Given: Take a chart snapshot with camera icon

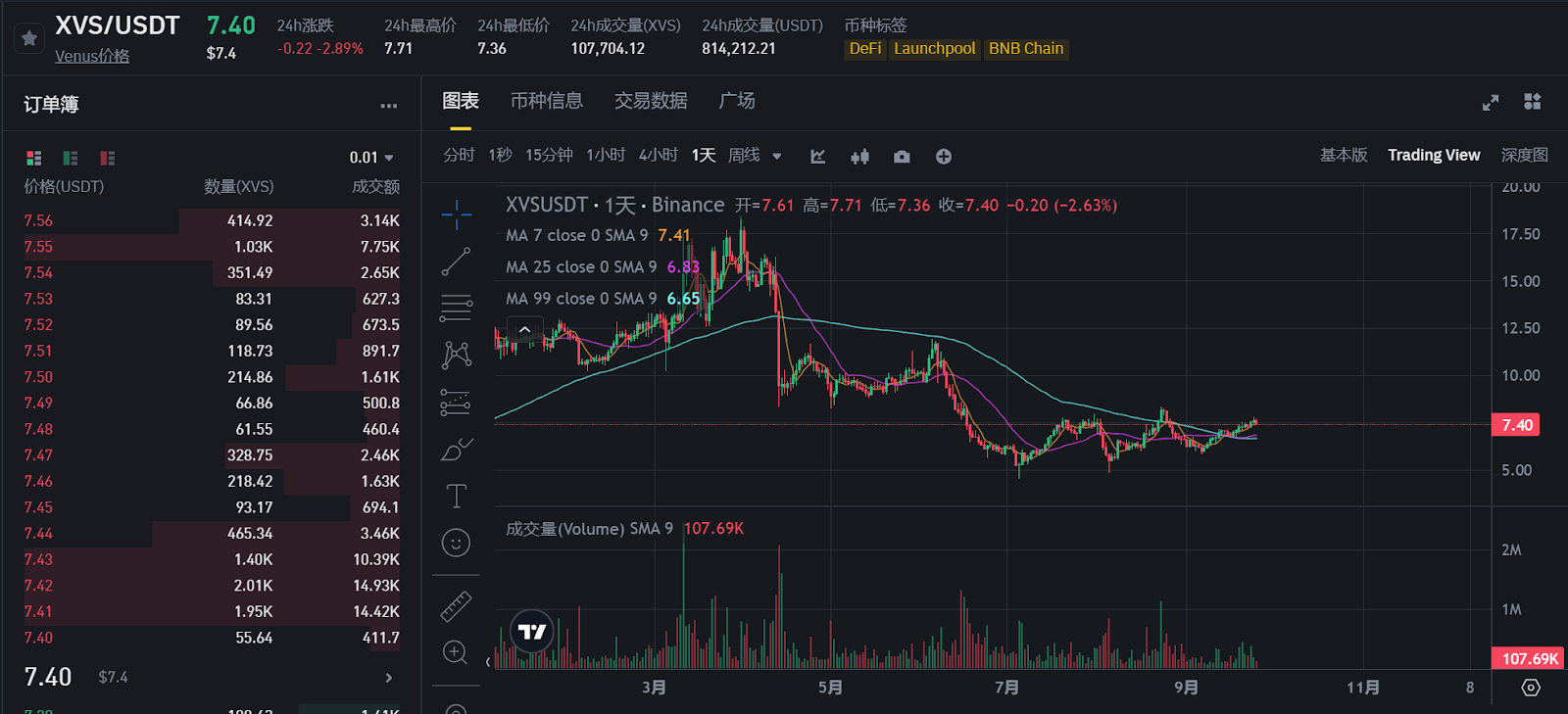Looking at the screenshot, I should point(902,157).
